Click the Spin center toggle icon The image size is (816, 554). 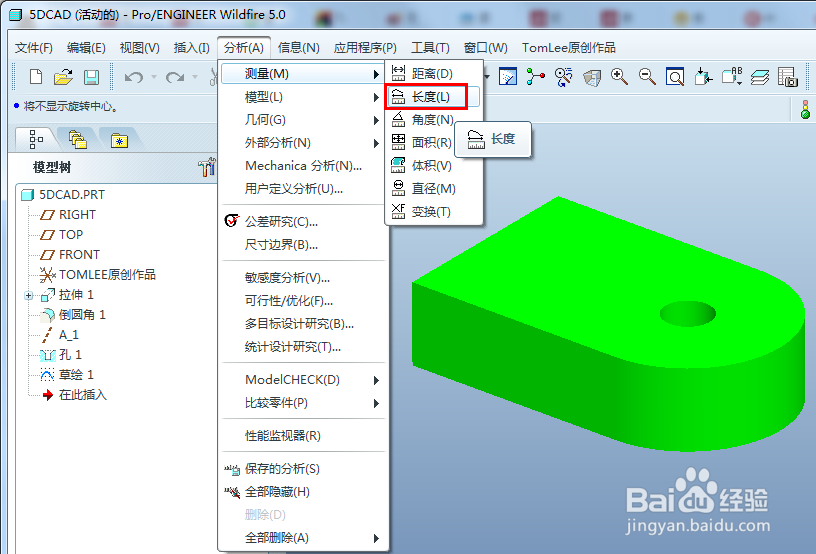536,77
